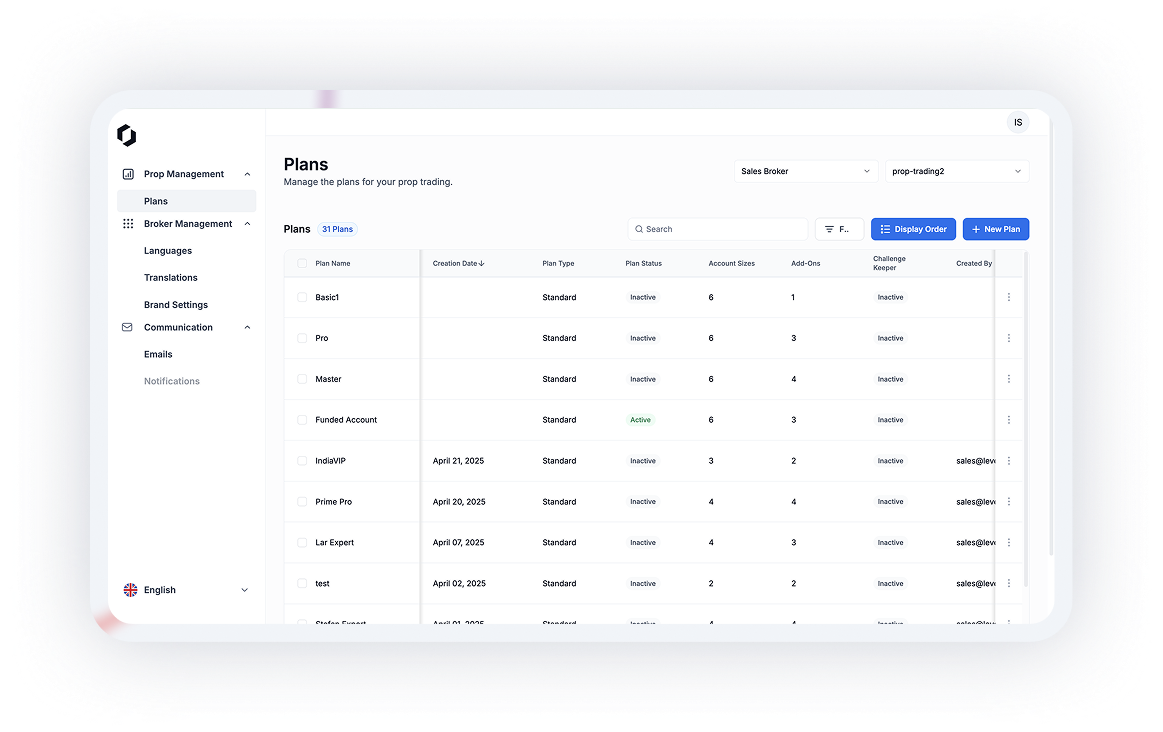Image resolution: width=1163 pixels, height=732 pixels.
Task: Open row actions menu for test plan
Action: click(x=1009, y=584)
